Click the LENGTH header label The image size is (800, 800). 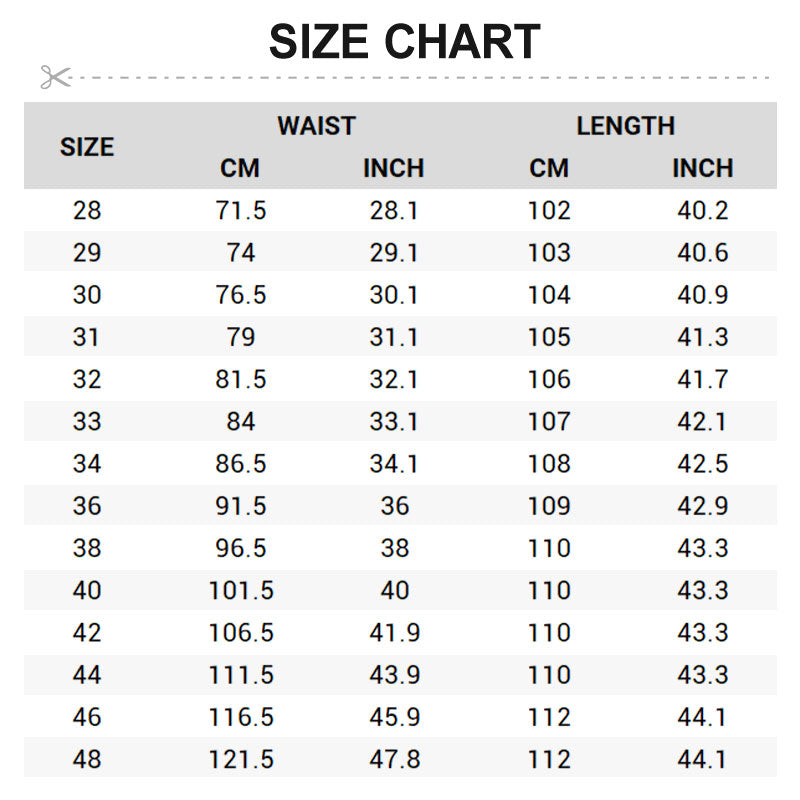[625, 126]
